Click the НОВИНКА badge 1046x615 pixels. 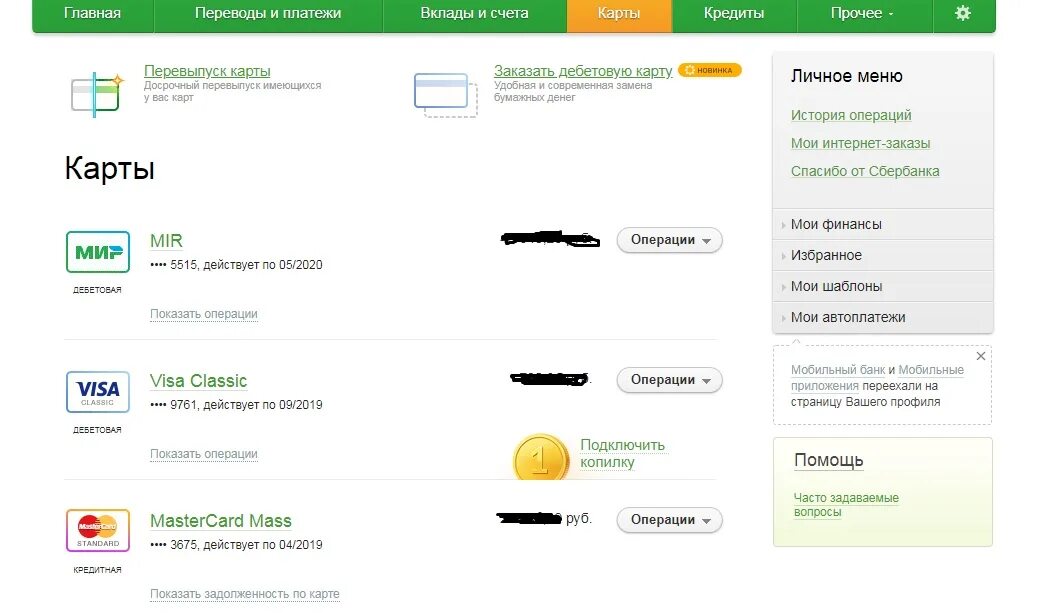pyautogui.click(x=710, y=70)
